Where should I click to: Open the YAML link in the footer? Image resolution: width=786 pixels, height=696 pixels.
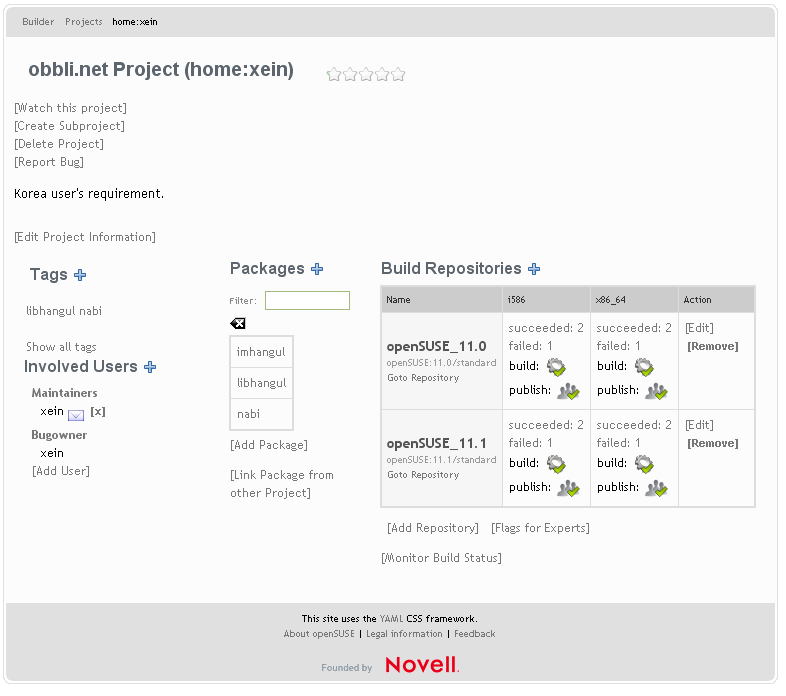coord(391,619)
